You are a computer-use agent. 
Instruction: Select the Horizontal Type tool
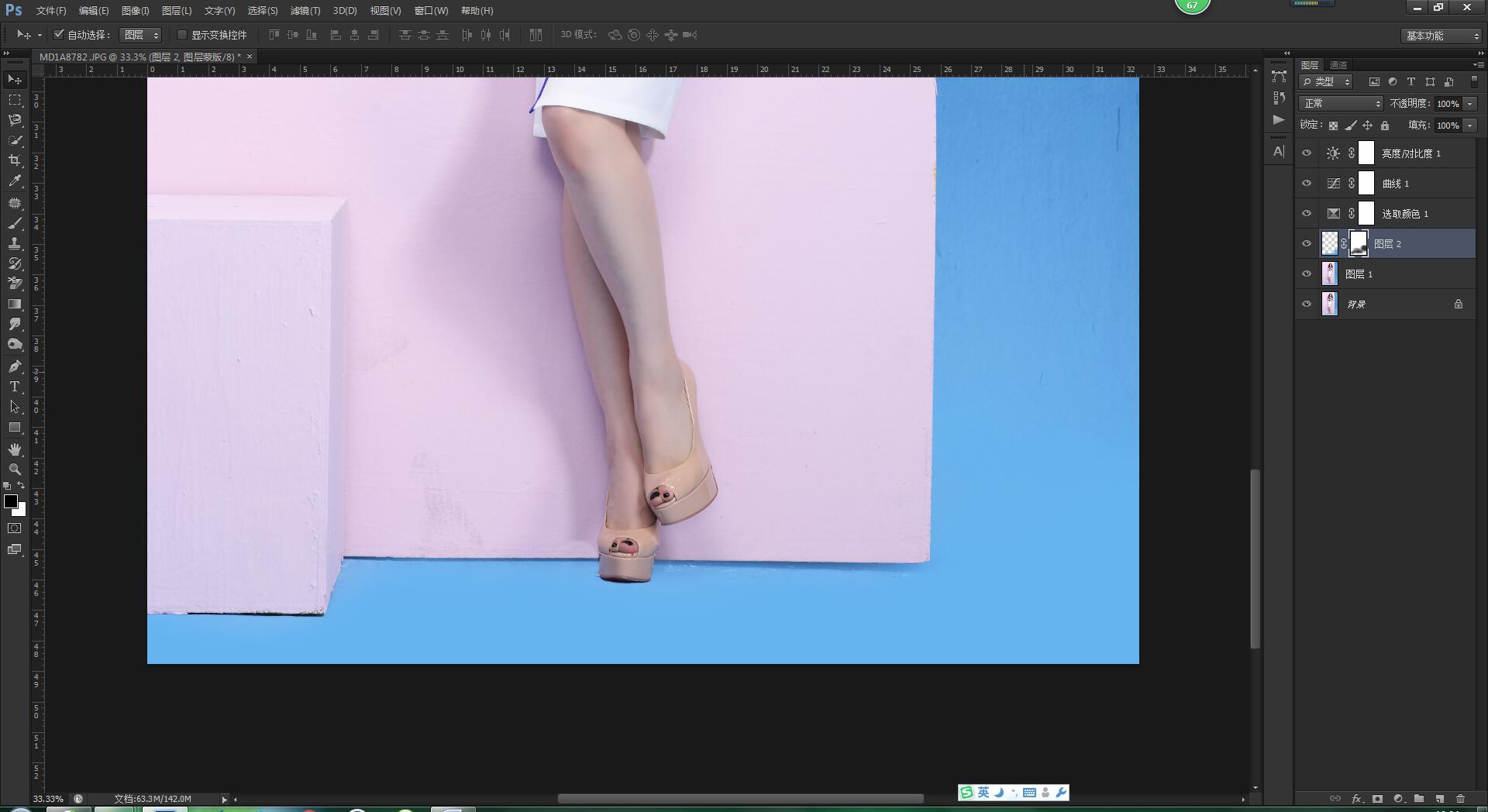click(x=15, y=387)
